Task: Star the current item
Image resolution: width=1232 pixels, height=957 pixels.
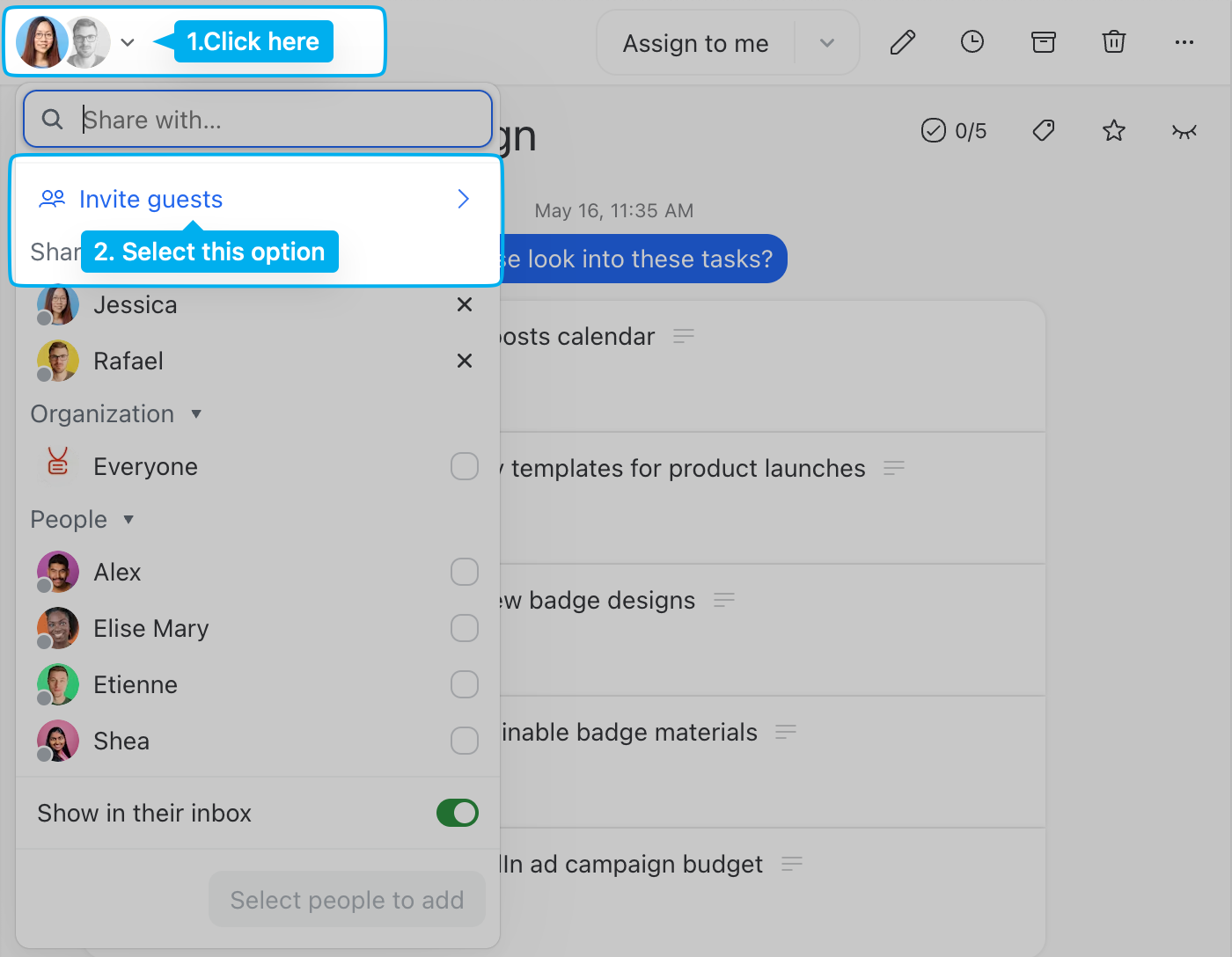Action: tap(1113, 130)
